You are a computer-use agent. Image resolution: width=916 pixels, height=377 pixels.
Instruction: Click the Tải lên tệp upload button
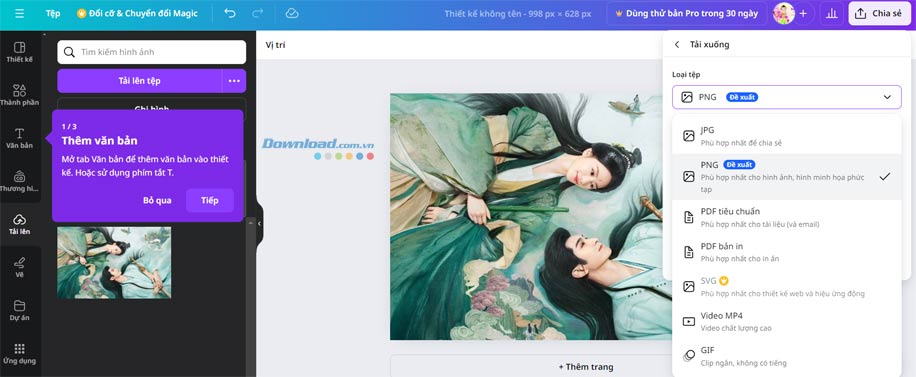[x=140, y=81]
